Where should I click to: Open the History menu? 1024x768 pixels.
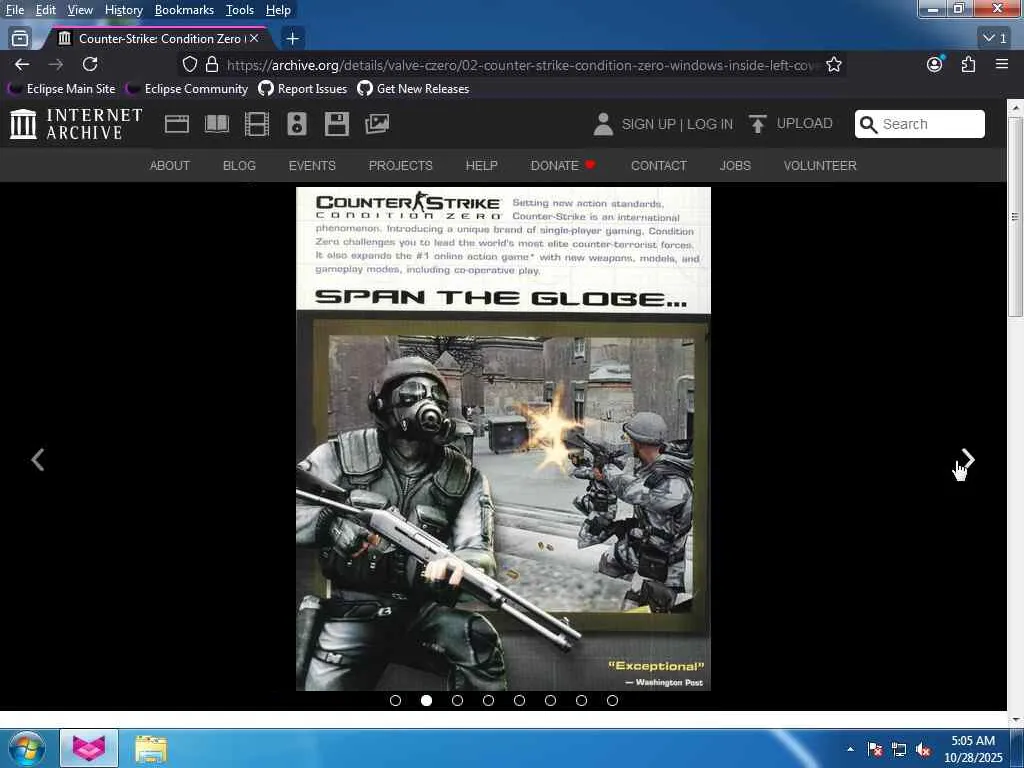pyautogui.click(x=124, y=10)
